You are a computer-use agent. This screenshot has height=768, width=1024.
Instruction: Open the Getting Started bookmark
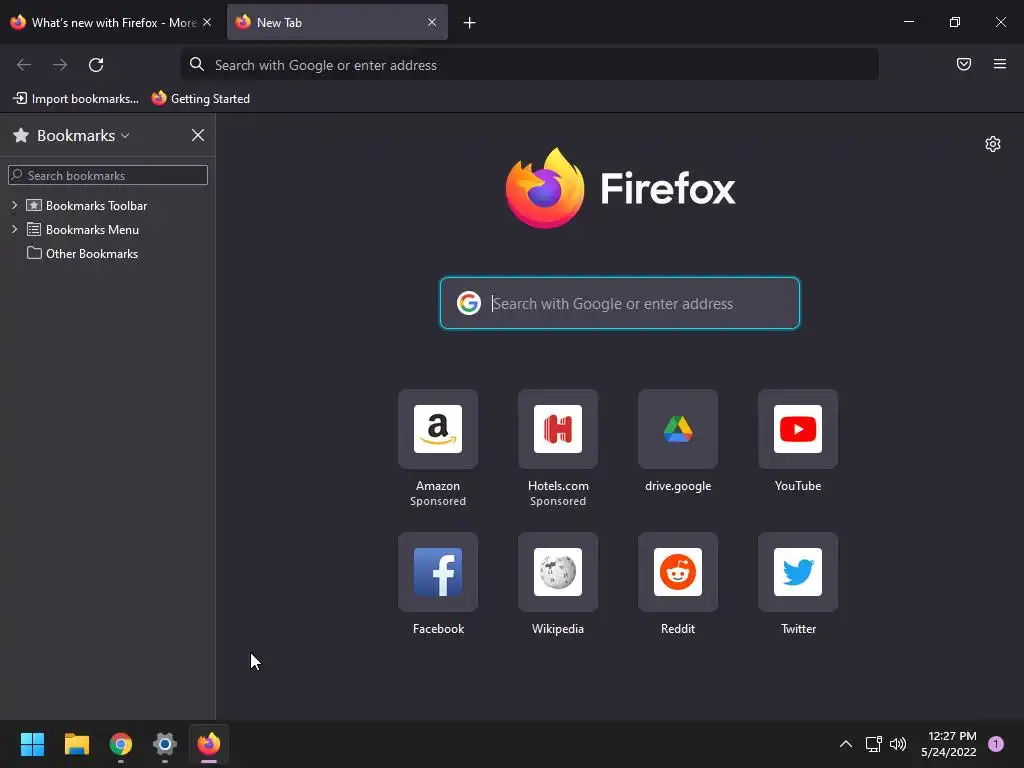click(200, 99)
